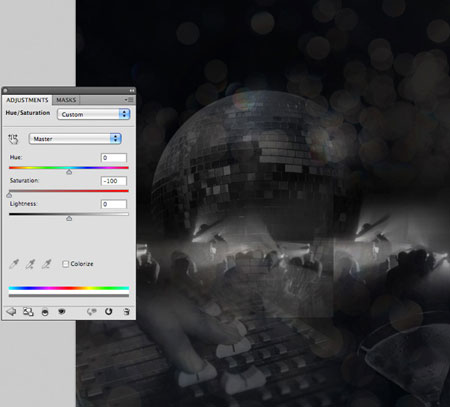The height and width of the screenshot is (407, 450).
Task: Select the first eyedropper tool
Action: click(x=14, y=264)
